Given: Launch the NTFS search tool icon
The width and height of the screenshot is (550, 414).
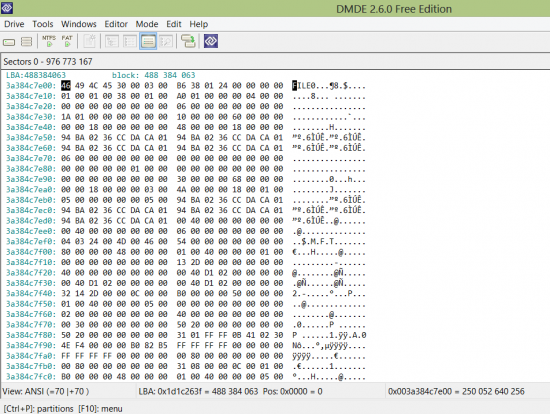Looking at the screenshot, I should pos(49,41).
